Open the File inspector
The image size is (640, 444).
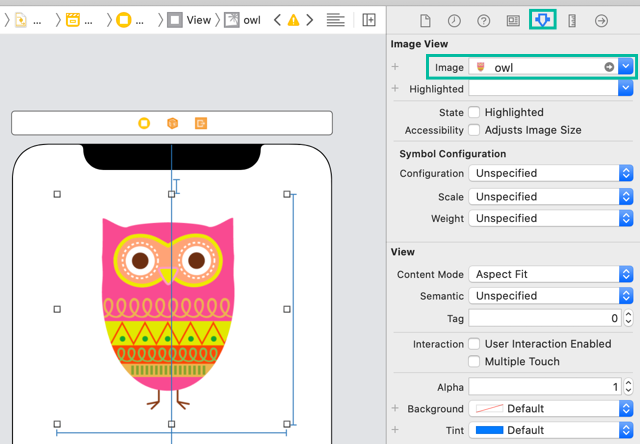[425, 20]
